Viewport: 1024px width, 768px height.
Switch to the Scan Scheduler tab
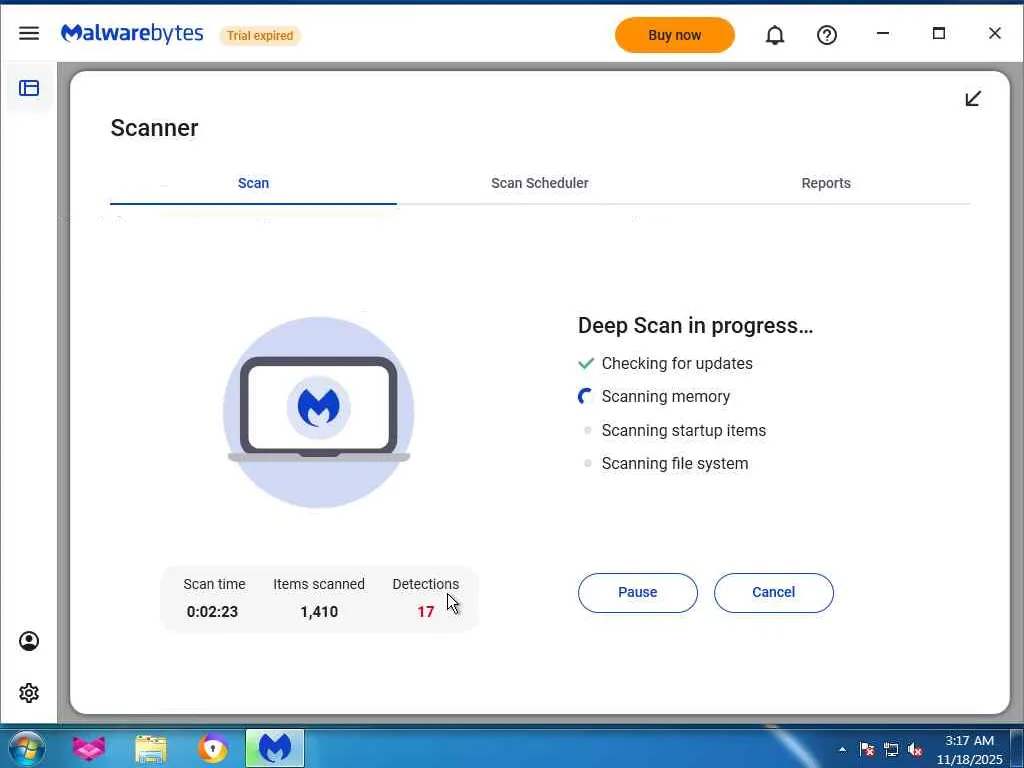[539, 184]
